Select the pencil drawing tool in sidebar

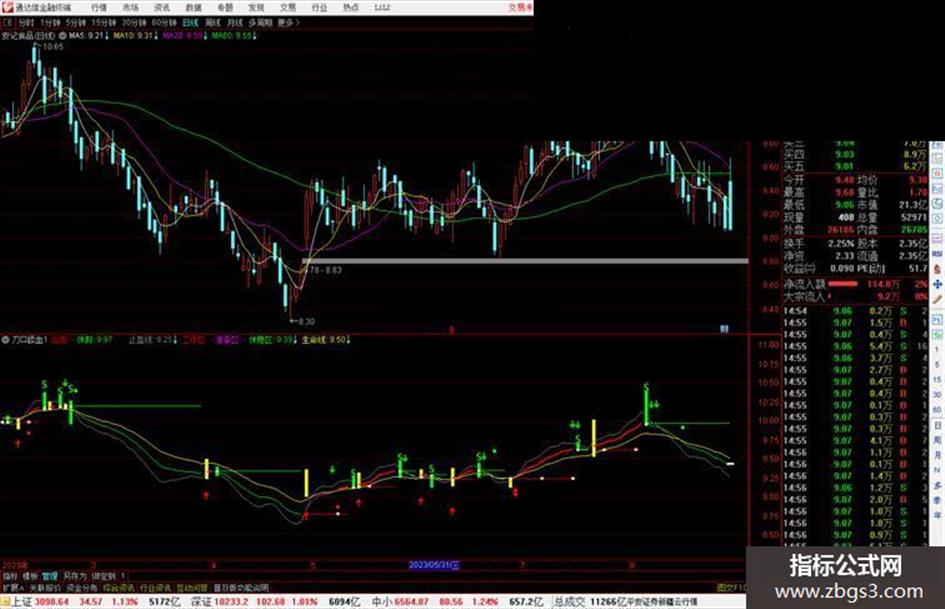[x=937, y=299]
